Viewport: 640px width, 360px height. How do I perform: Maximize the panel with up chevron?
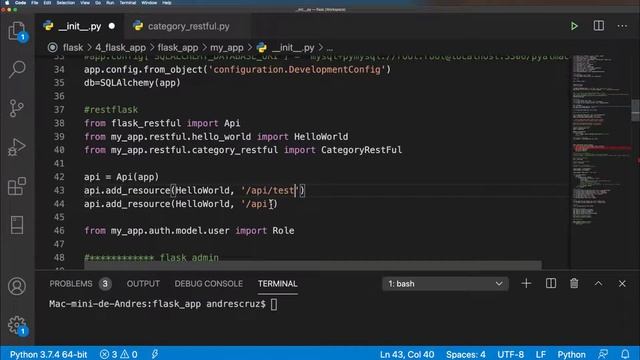tap(598, 283)
